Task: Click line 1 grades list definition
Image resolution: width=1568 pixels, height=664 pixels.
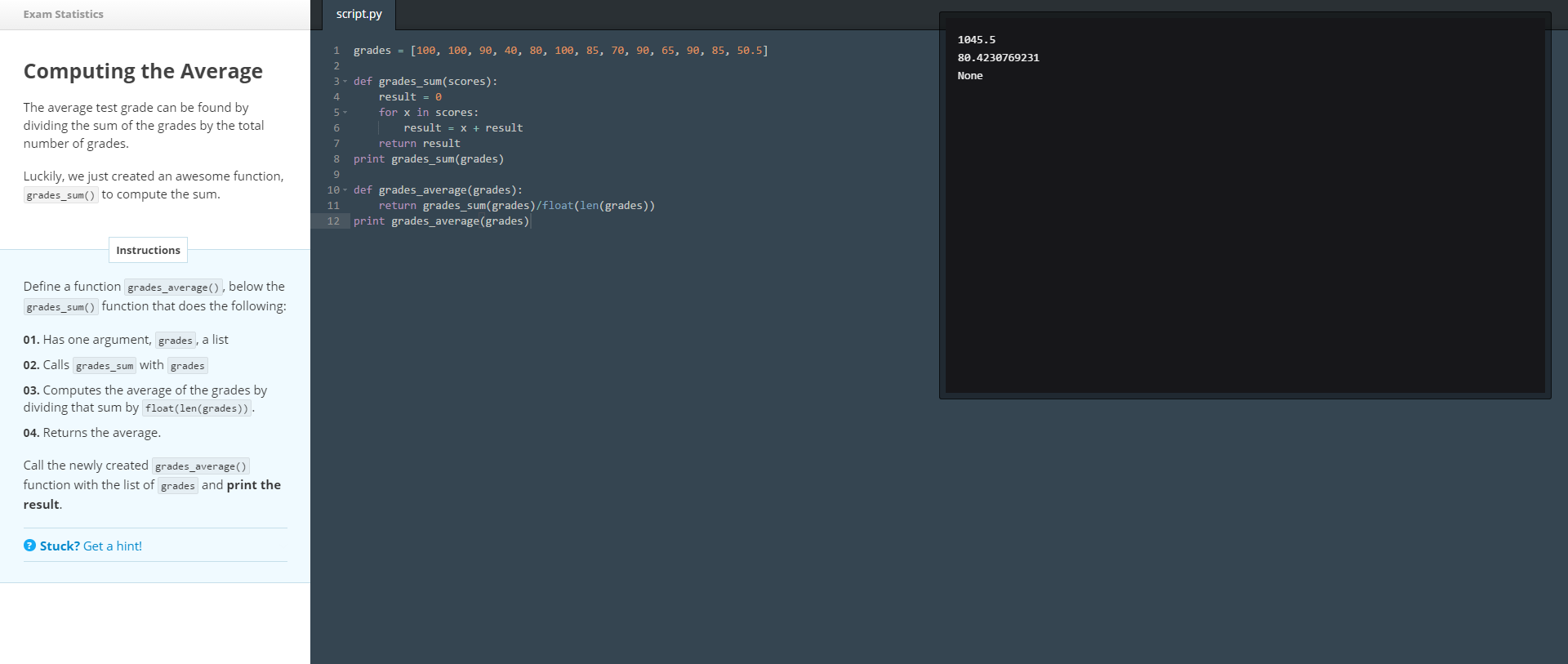Action: (560, 51)
